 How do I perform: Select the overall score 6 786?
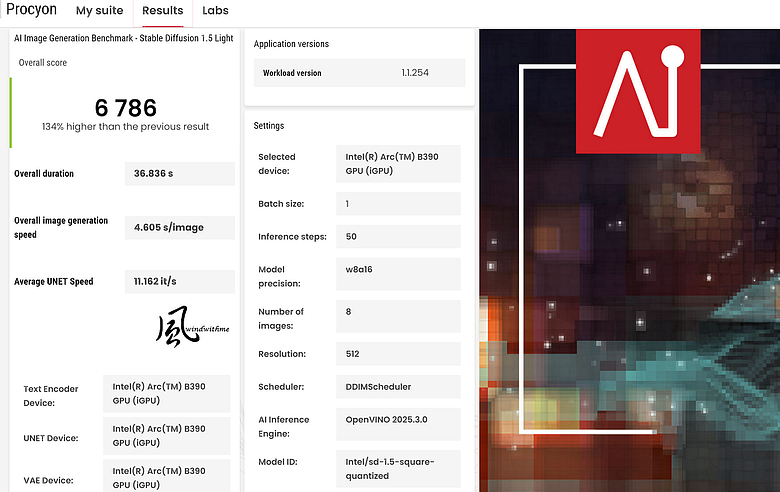pos(125,107)
